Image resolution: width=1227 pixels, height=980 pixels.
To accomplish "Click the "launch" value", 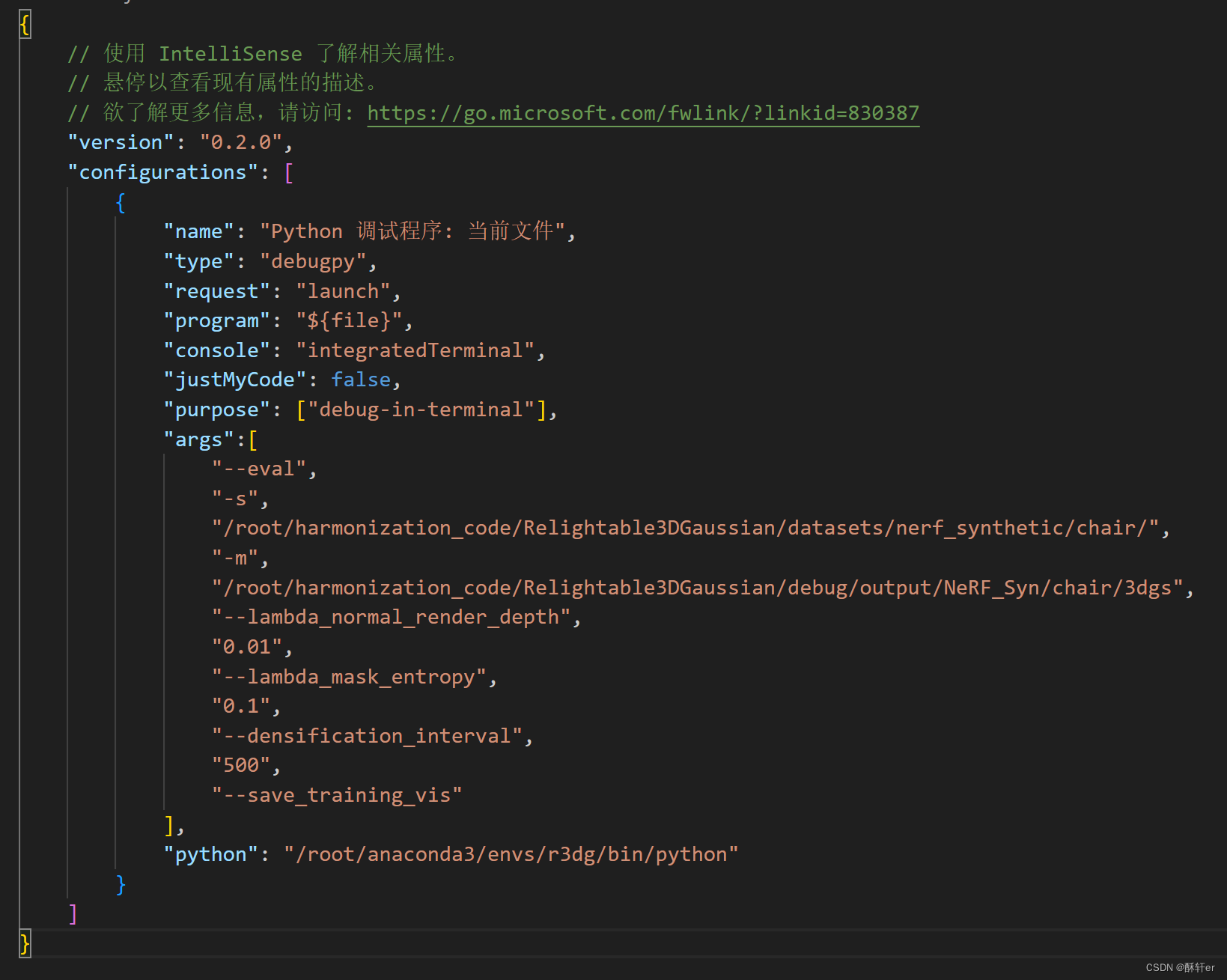I will (x=343, y=291).
